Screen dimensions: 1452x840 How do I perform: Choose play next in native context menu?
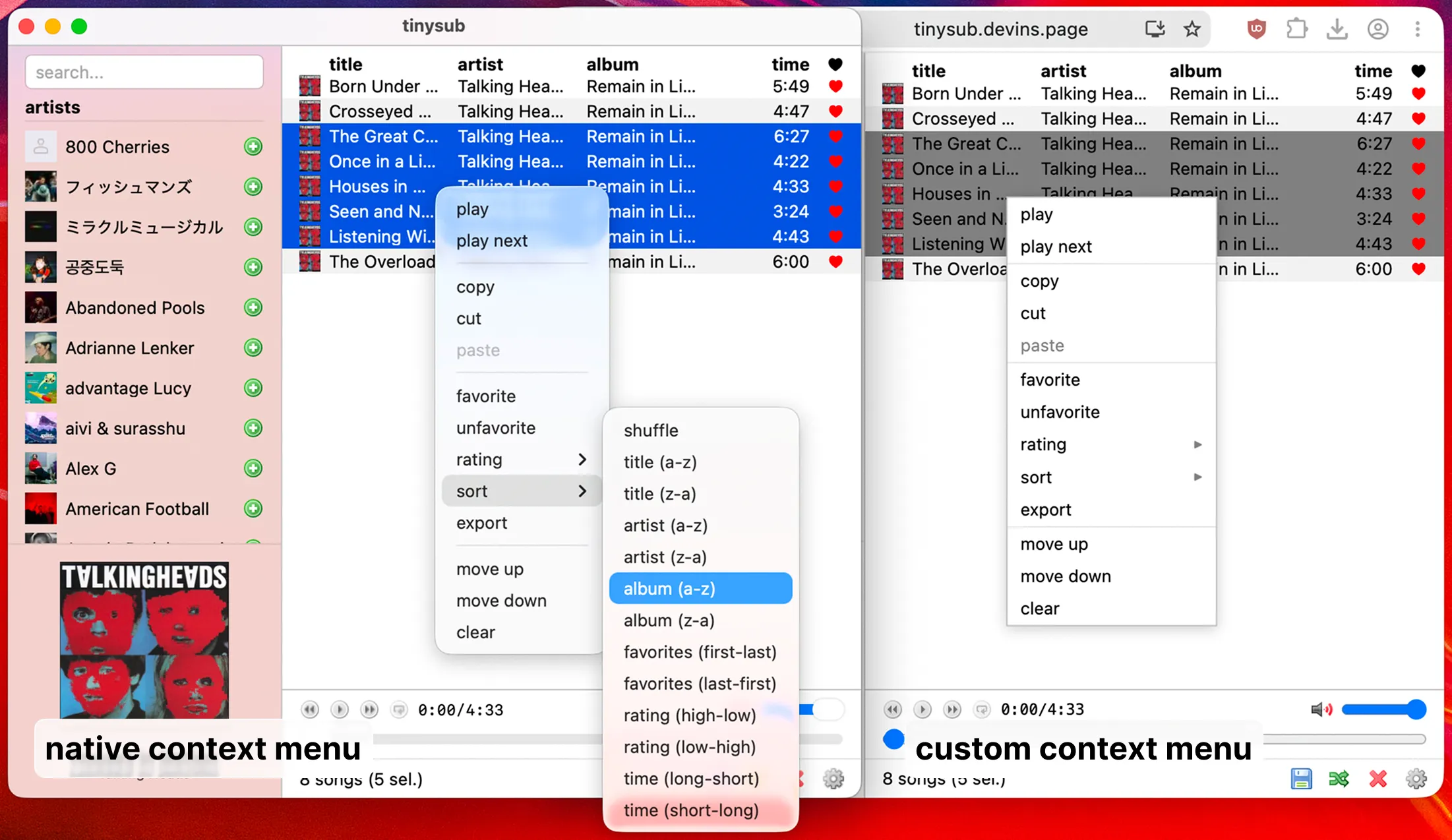tap(521, 240)
